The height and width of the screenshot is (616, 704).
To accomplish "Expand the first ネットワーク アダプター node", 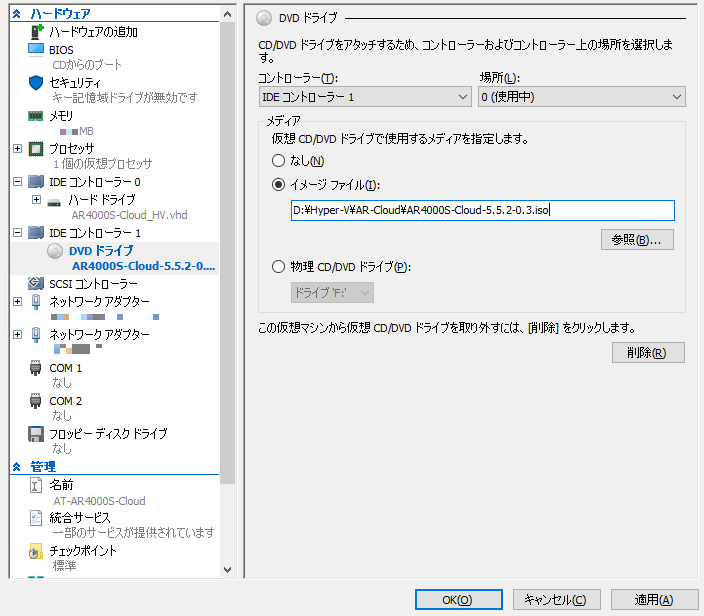I will [x=18, y=301].
